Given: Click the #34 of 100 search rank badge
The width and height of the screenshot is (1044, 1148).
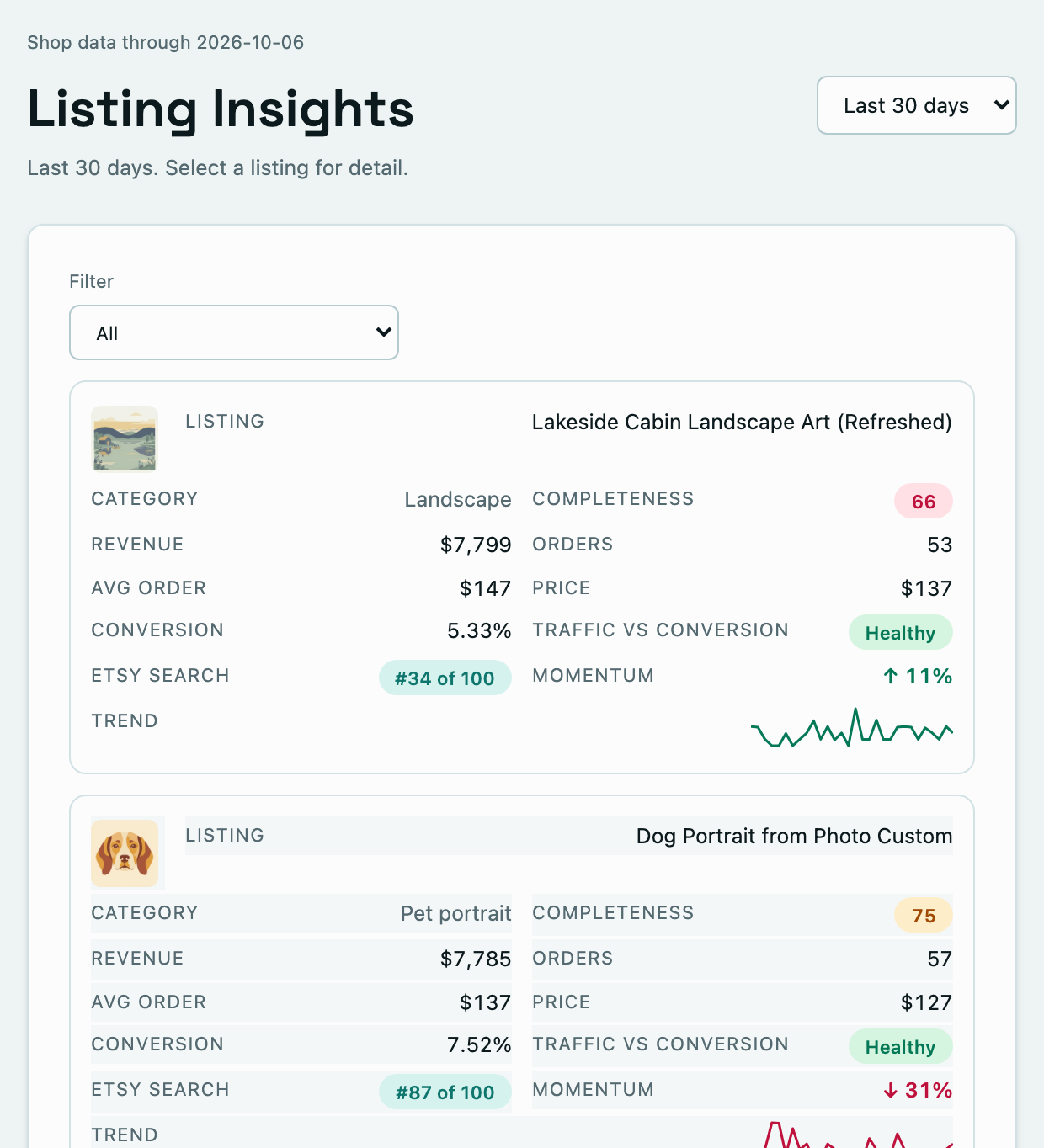Looking at the screenshot, I should [445, 678].
